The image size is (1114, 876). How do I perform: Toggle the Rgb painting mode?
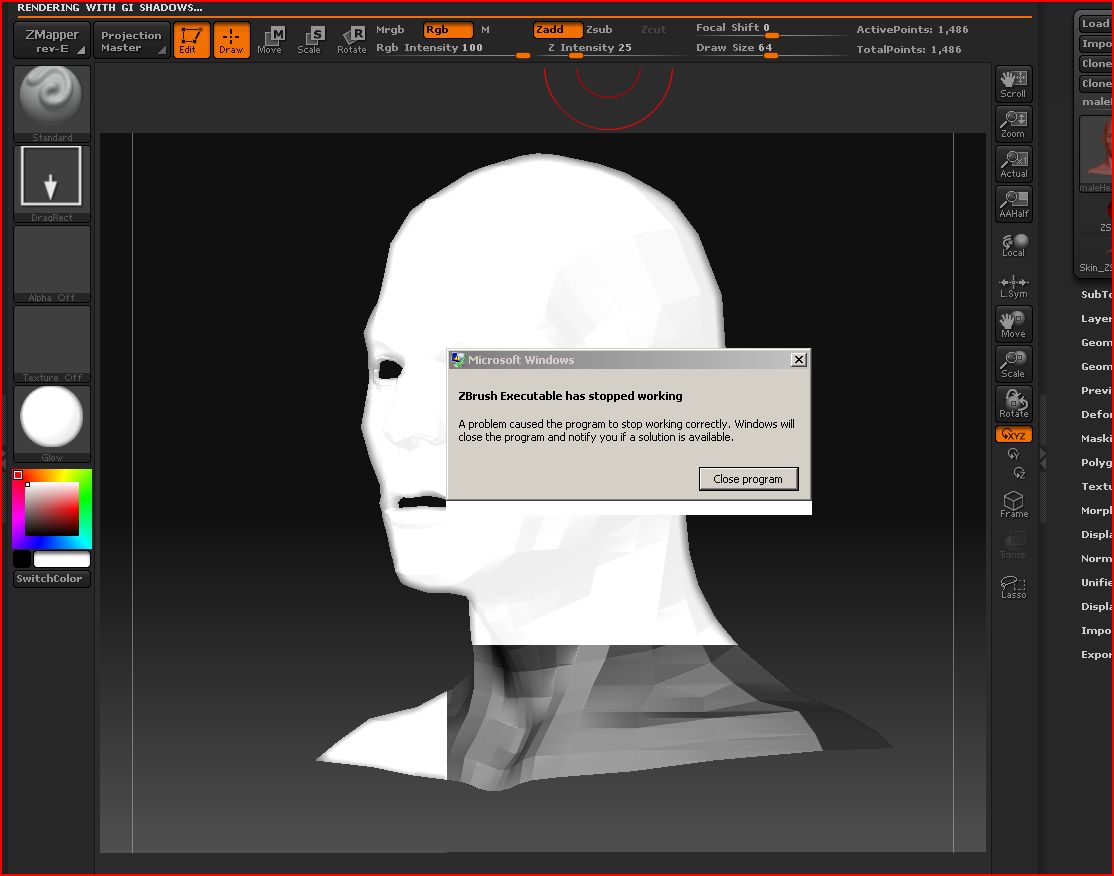point(448,30)
